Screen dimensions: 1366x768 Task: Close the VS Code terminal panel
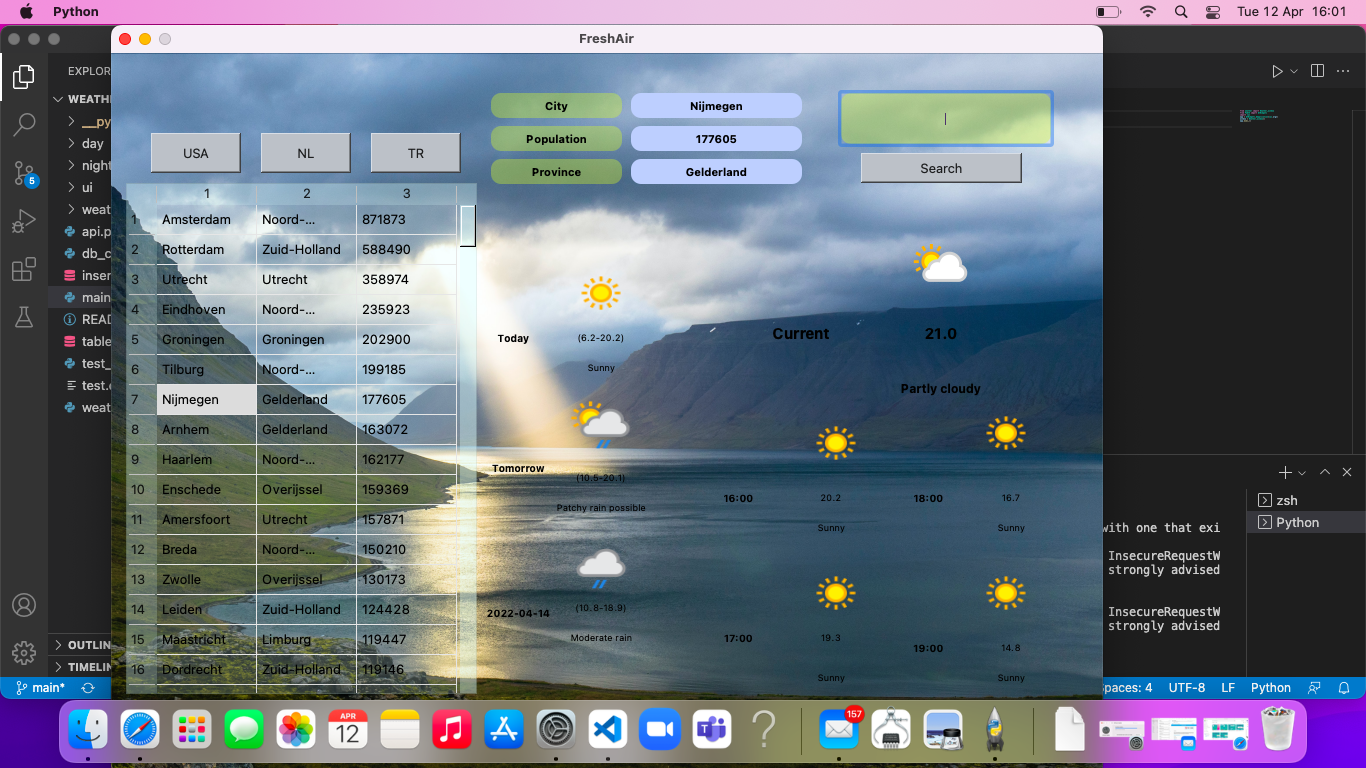(x=1348, y=472)
